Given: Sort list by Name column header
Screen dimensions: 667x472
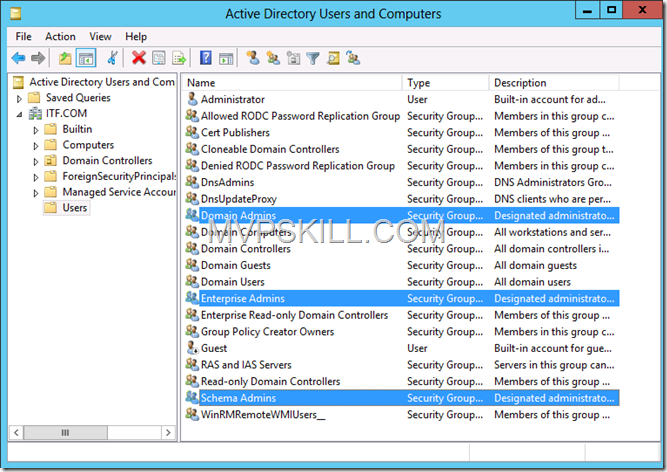Looking at the screenshot, I should click(292, 83).
